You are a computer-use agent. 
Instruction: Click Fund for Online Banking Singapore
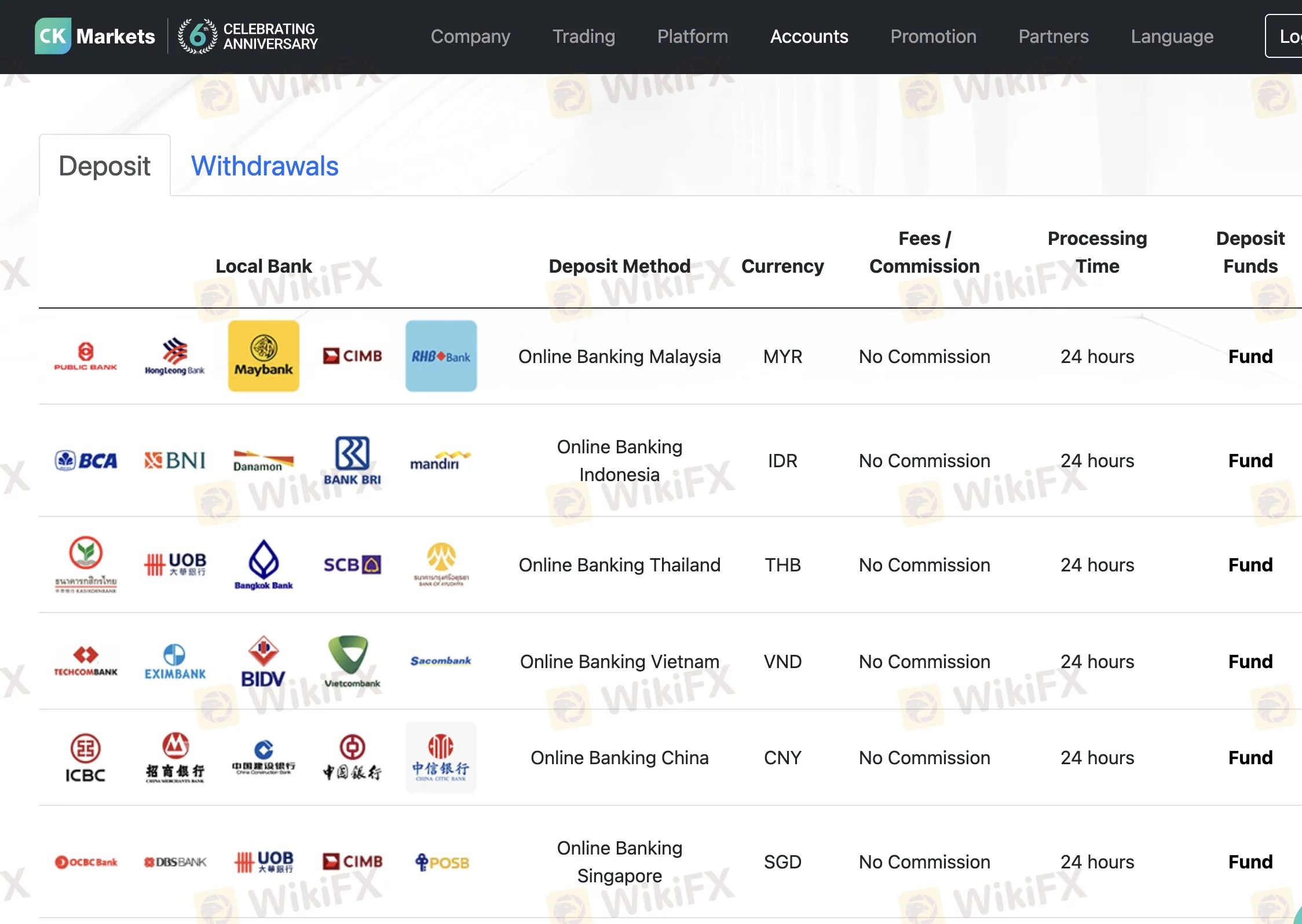(1250, 861)
